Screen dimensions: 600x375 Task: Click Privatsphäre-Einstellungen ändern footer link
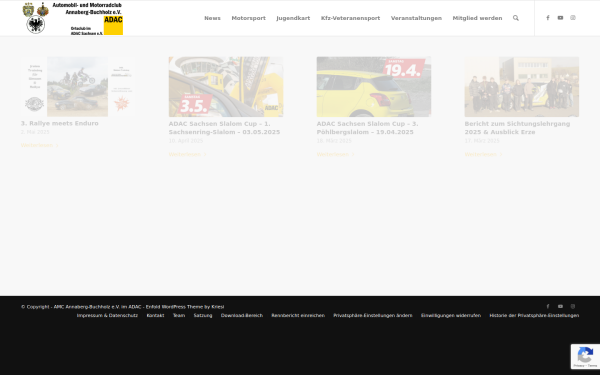[x=373, y=315]
